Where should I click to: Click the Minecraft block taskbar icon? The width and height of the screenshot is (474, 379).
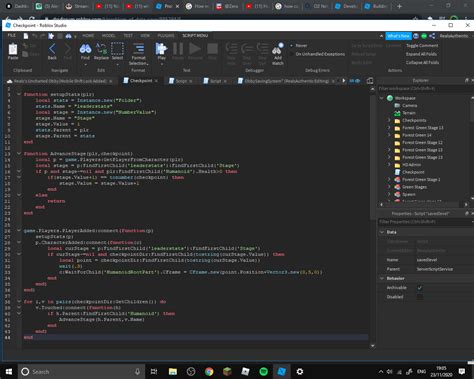coord(227,371)
